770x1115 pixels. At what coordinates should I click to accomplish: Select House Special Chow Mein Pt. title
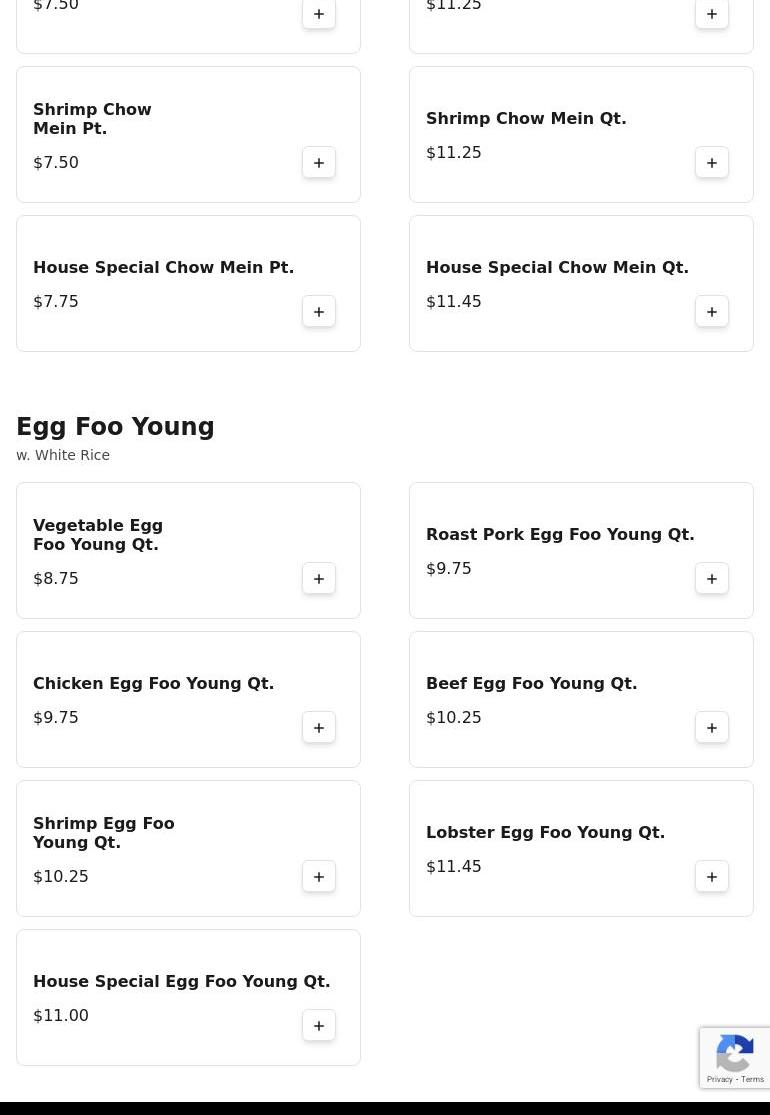pos(163,268)
